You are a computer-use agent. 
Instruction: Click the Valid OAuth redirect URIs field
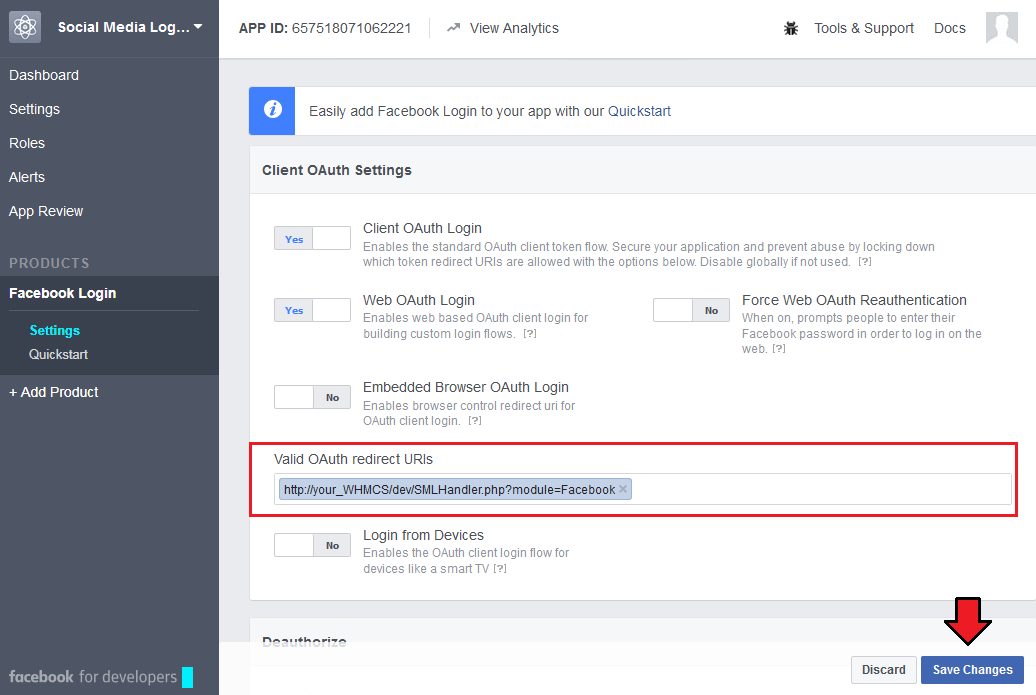click(x=642, y=489)
